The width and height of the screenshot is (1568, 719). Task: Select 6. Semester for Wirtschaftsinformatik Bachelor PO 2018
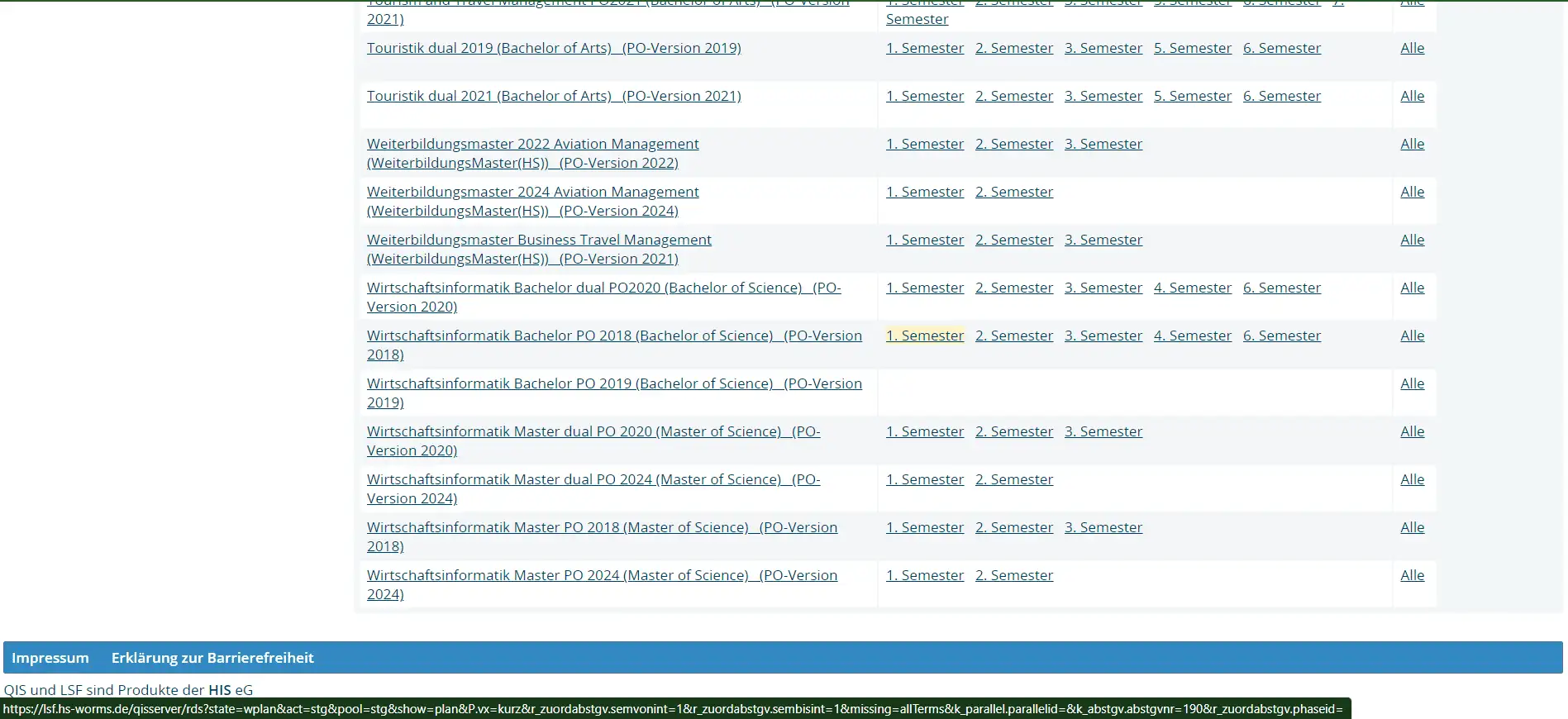(x=1281, y=336)
